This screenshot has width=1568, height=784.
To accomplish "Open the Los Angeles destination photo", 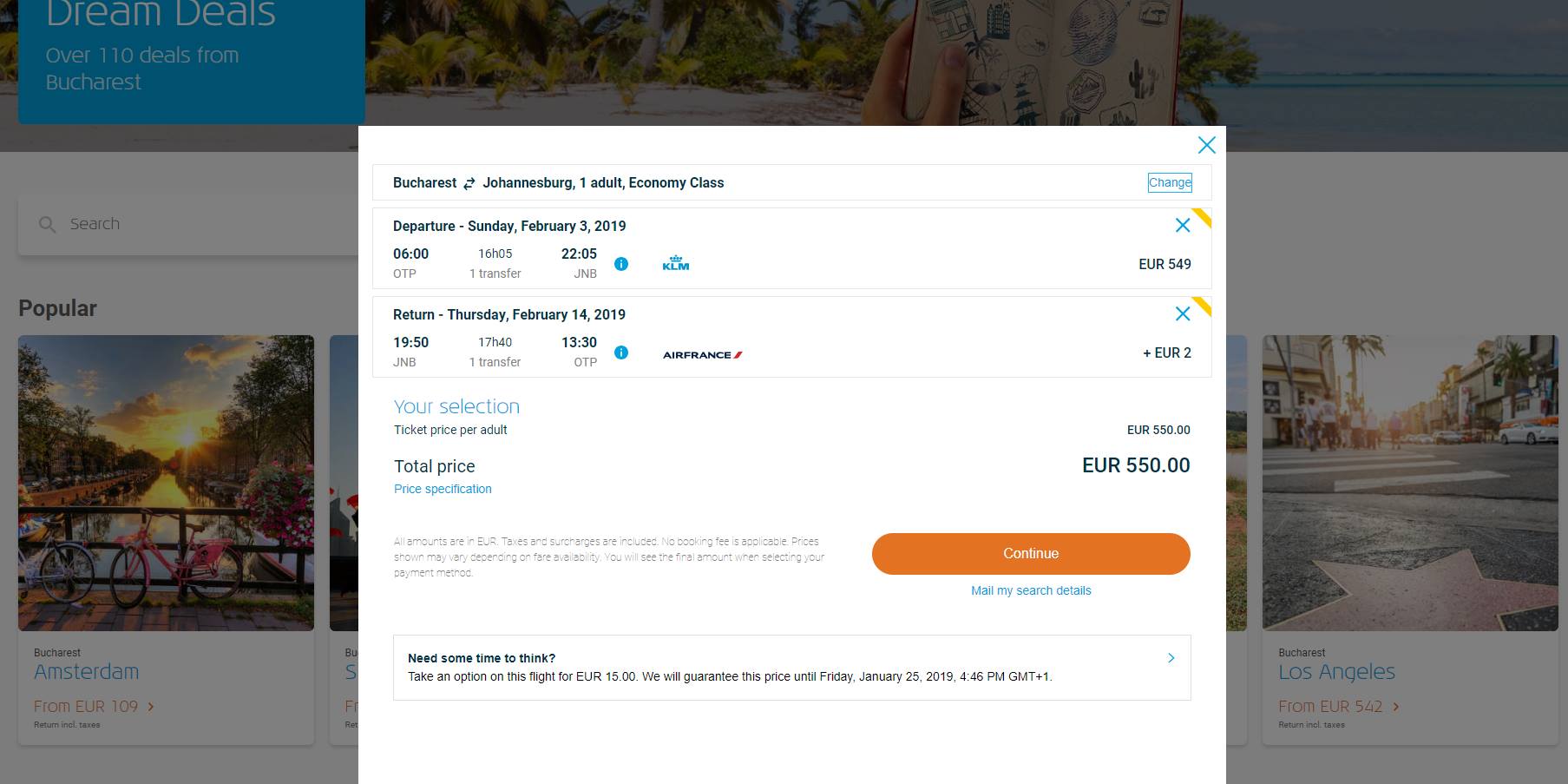I will tap(1410, 483).
